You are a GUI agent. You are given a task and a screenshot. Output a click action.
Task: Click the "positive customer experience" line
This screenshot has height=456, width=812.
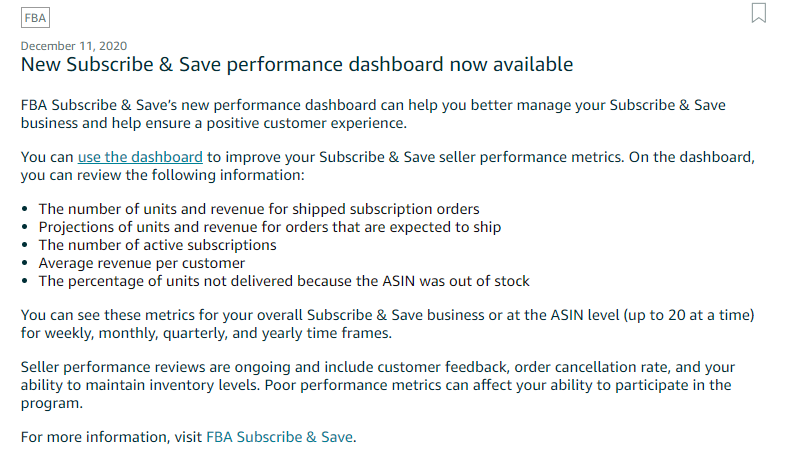click(214, 123)
